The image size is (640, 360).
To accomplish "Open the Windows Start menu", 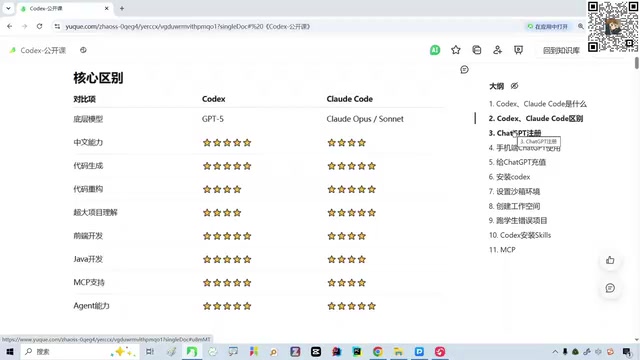I will (10, 351).
